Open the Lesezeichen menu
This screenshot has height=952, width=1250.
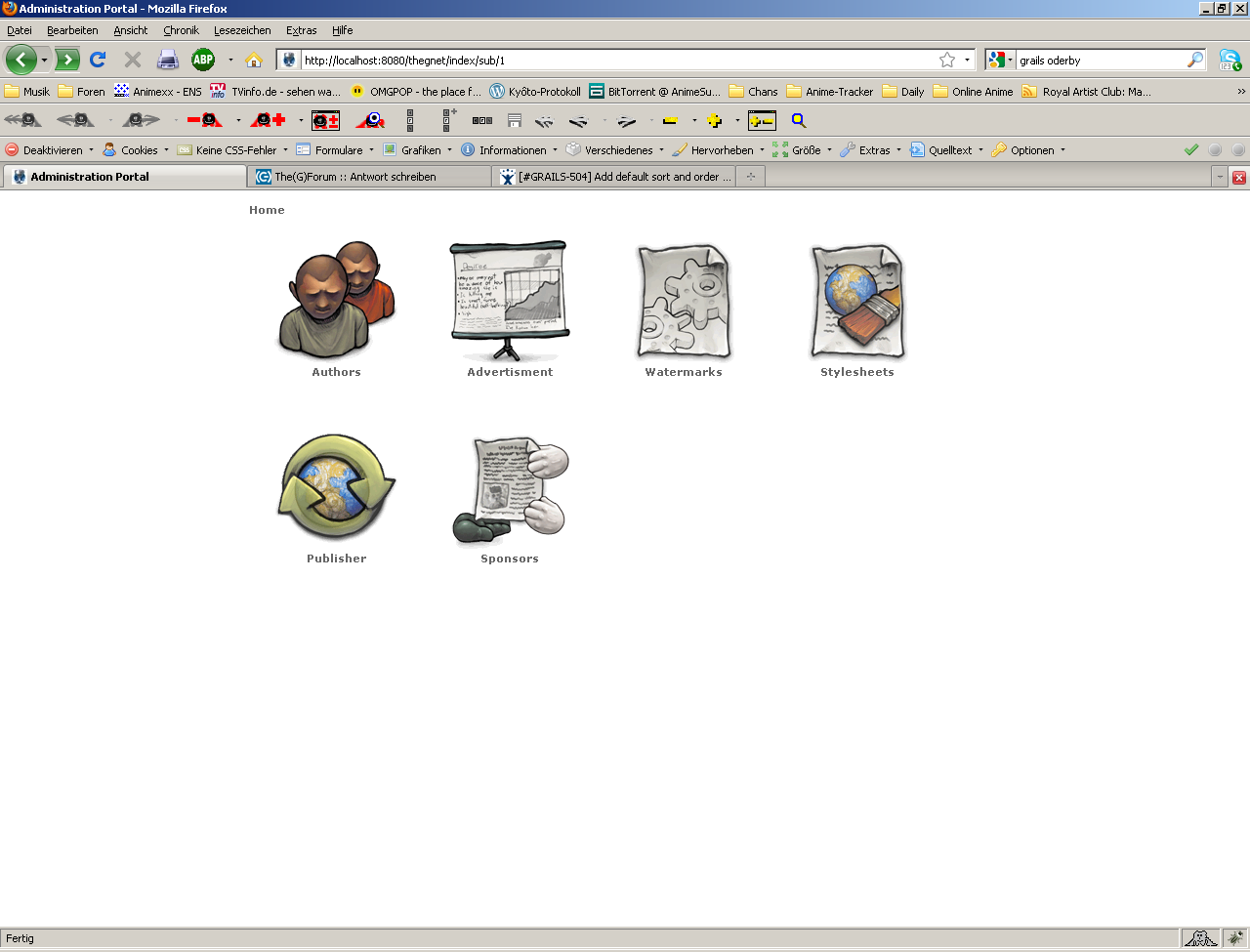coord(242,30)
